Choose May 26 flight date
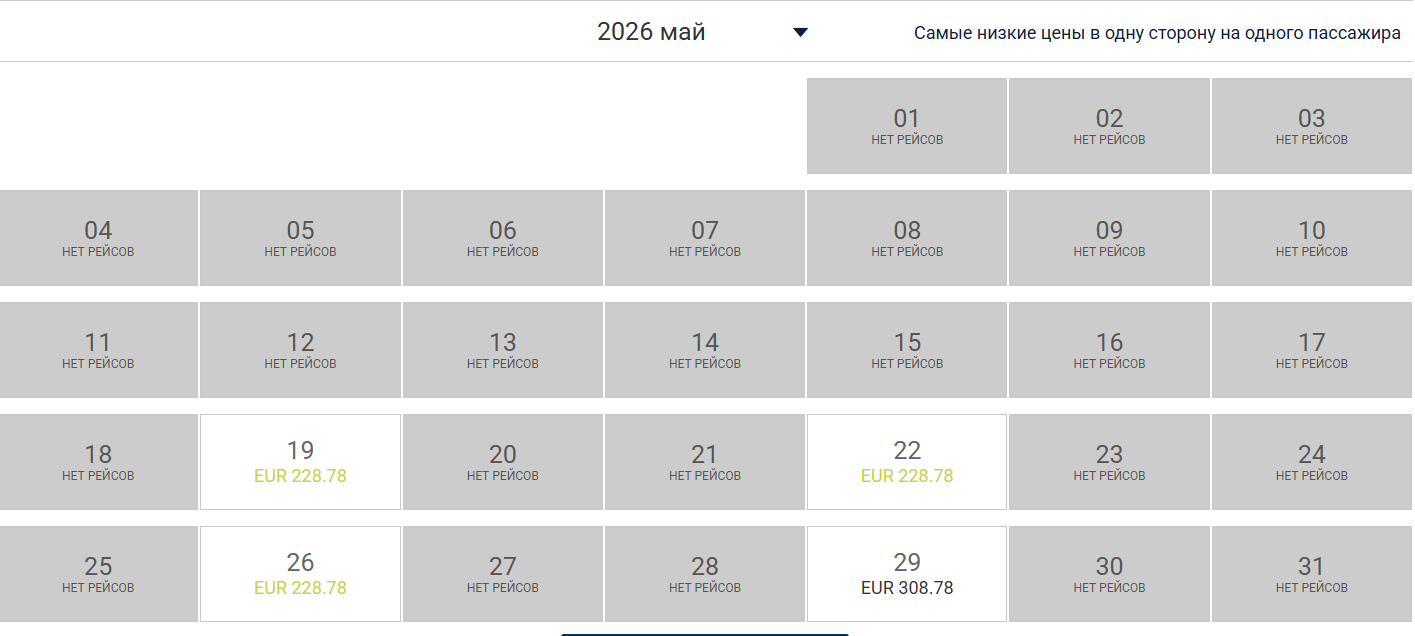Screen dimensions: 1415x636 (x=300, y=574)
